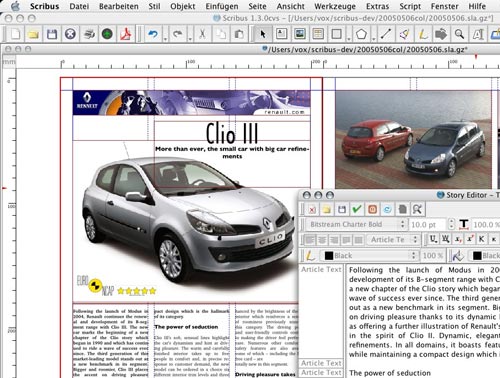This screenshot has height=378, width=500.
Task: Undo last action with blue arrow
Action: 153,34
